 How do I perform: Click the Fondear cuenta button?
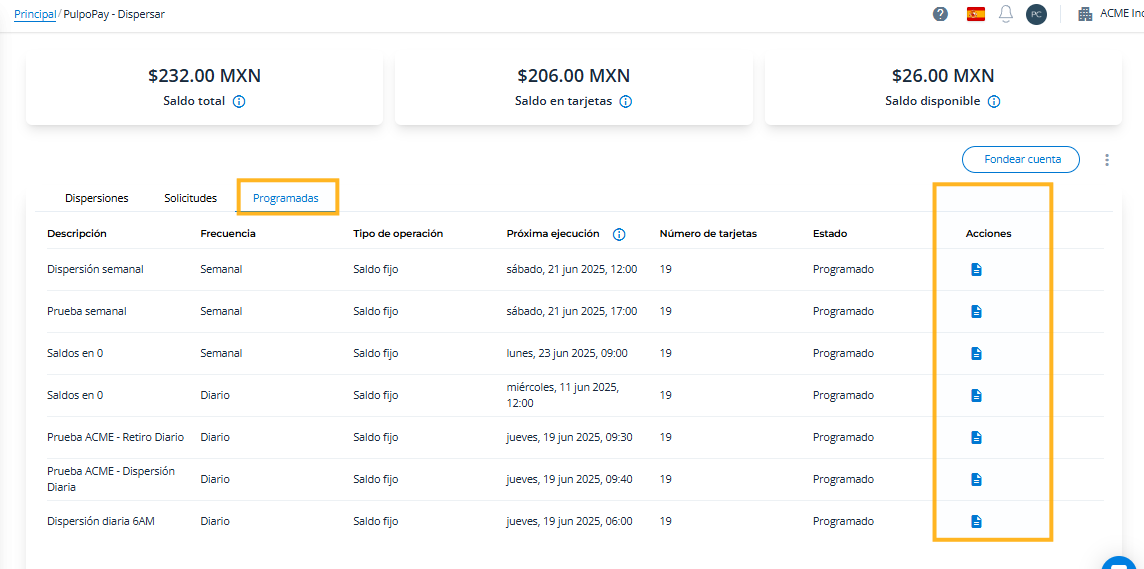[1021, 159]
